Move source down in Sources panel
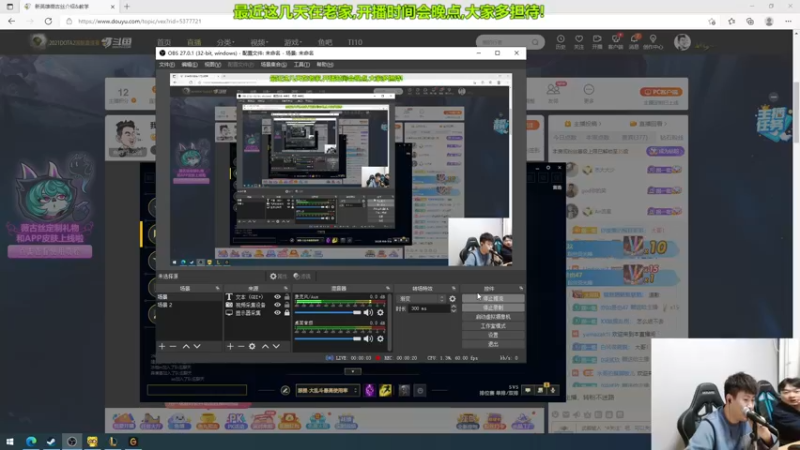 pos(276,346)
